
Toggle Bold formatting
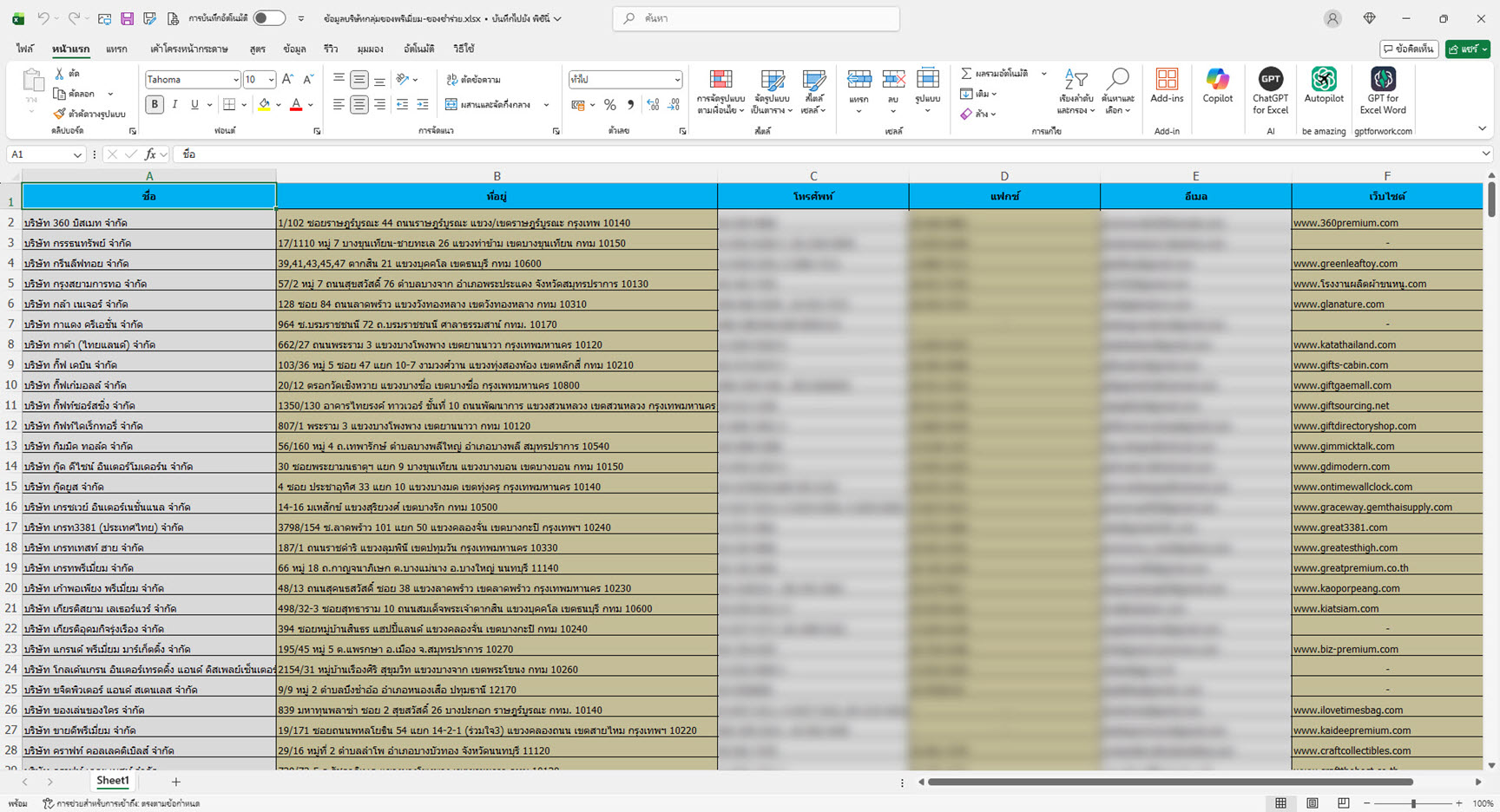point(155,105)
